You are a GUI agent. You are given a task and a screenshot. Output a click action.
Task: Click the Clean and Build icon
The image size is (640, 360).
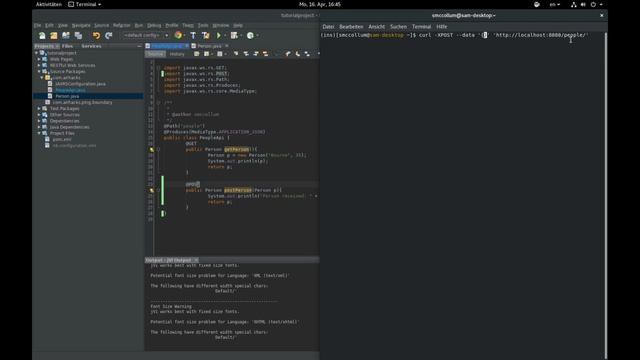tap(206, 36)
